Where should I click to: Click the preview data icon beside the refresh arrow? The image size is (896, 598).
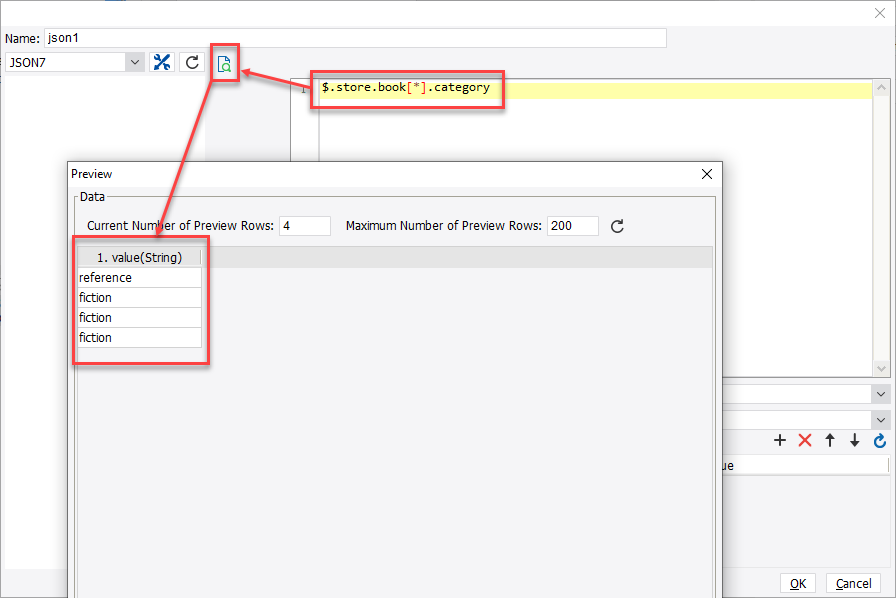click(224, 62)
